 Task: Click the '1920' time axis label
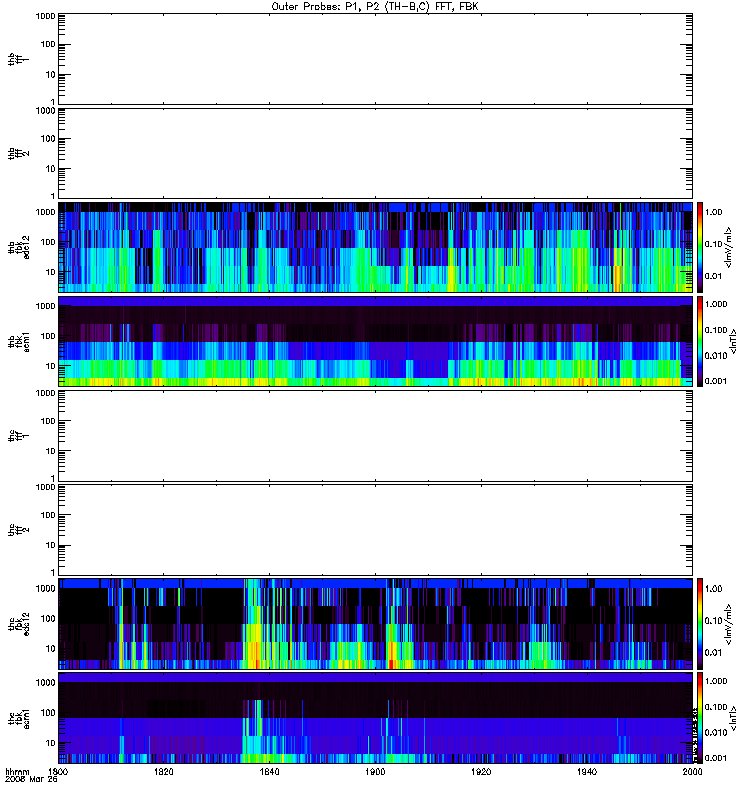point(481,771)
